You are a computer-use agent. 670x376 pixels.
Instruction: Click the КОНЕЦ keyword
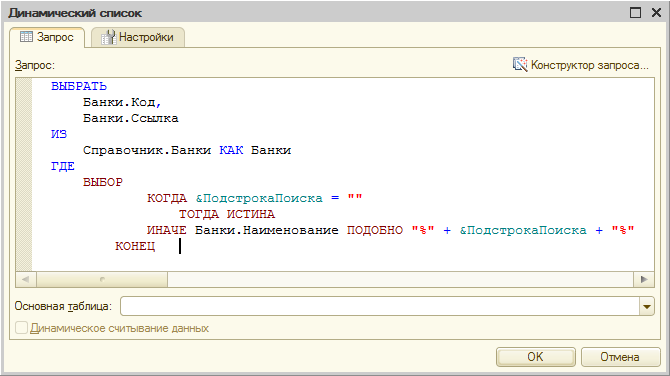(x=135, y=246)
